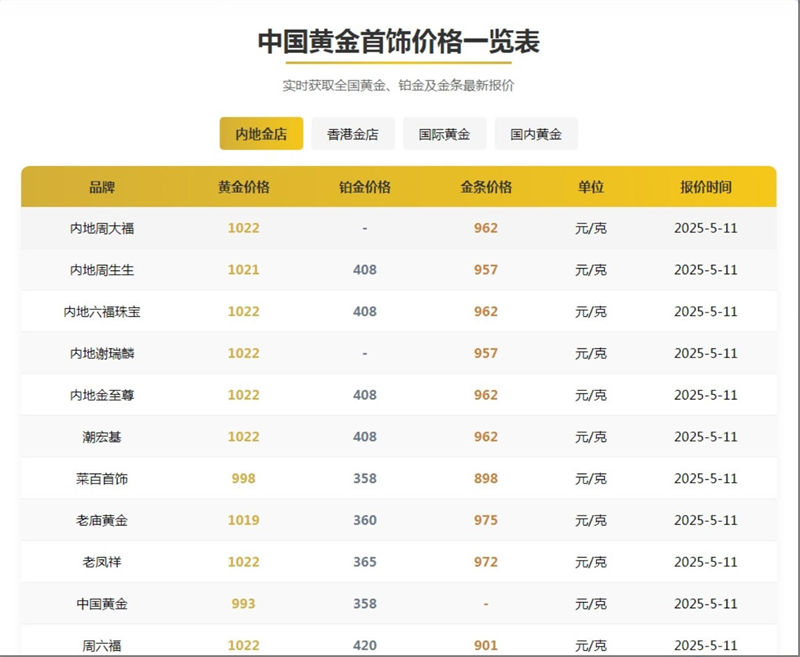This screenshot has width=800, height=657.
Task: Select the 中国黄金 brand cell
Action: pyautogui.click(x=102, y=604)
